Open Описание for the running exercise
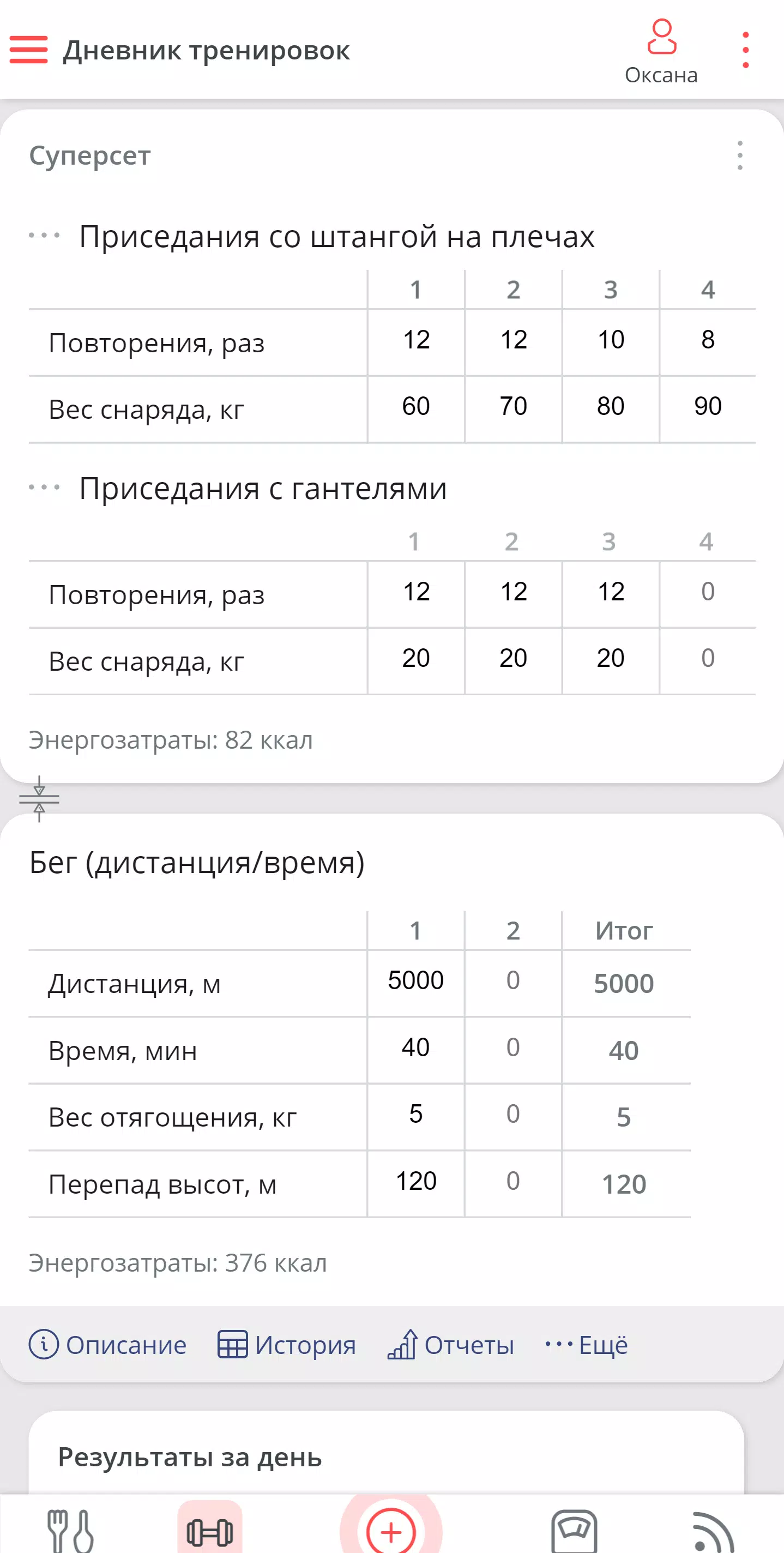784x1553 pixels. point(108,1345)
